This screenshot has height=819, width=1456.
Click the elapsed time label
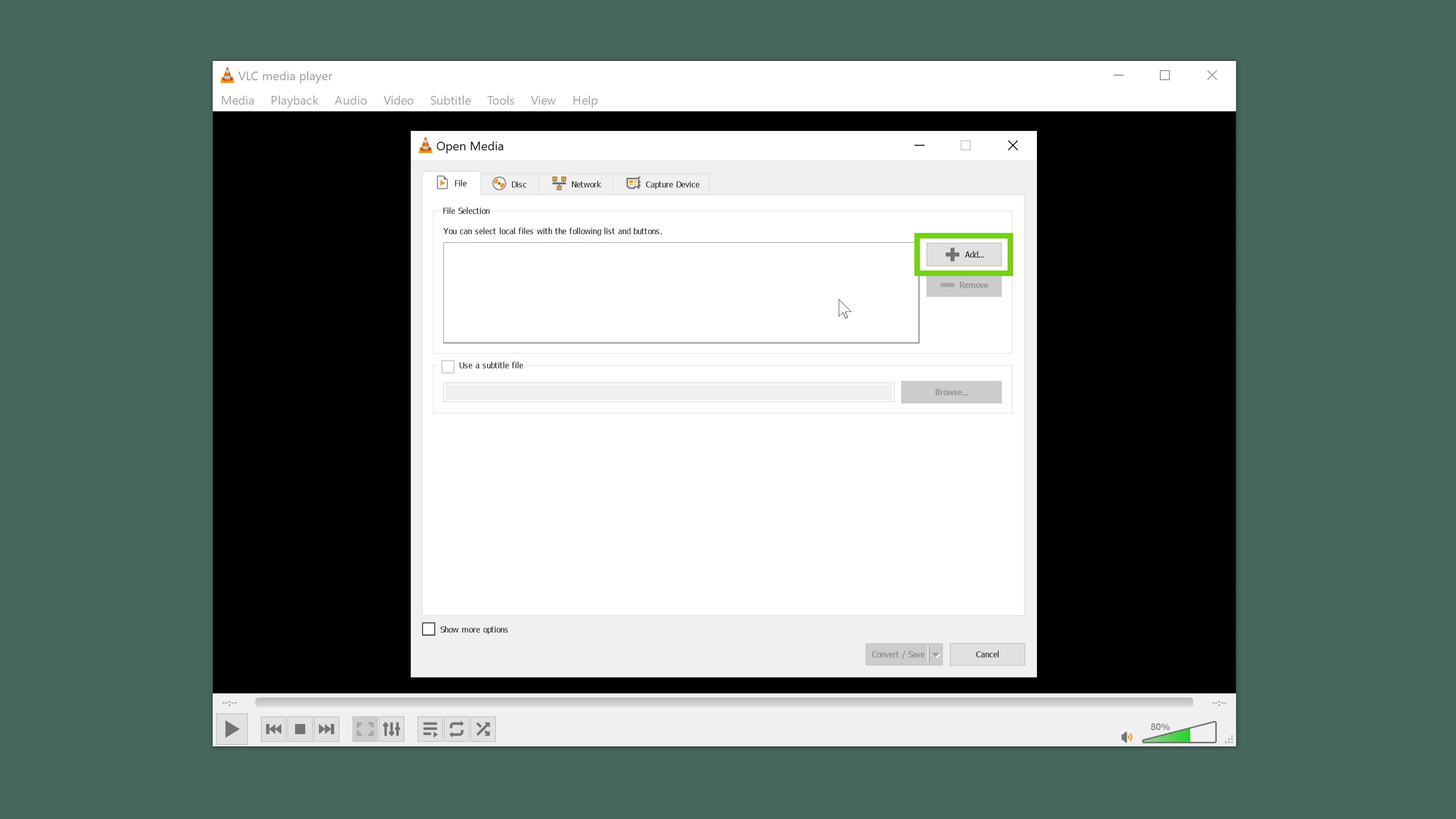229,703
